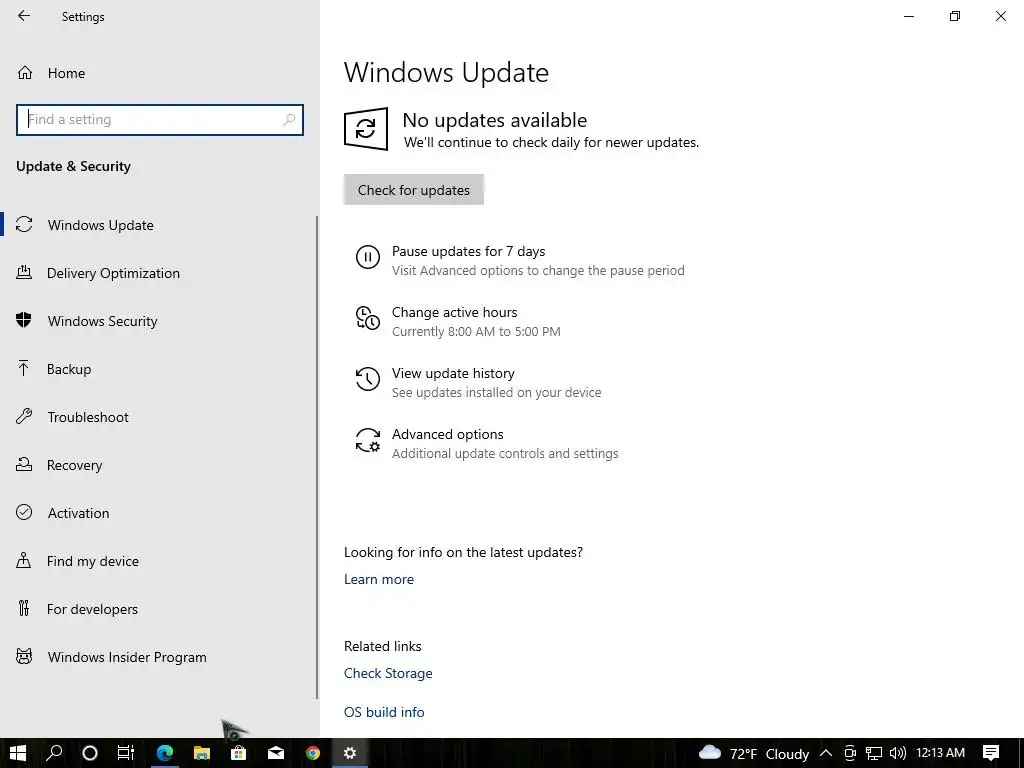Image resolution: width=1024 pixels, height=768 pixels.
Task: Open Cortana circle in taskbar
Action: [x=90, y=753]
